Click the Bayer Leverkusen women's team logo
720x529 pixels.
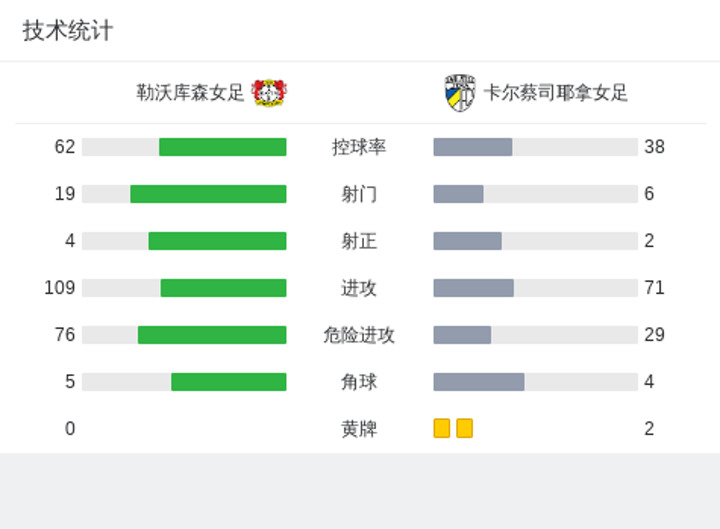coord(269,93)
